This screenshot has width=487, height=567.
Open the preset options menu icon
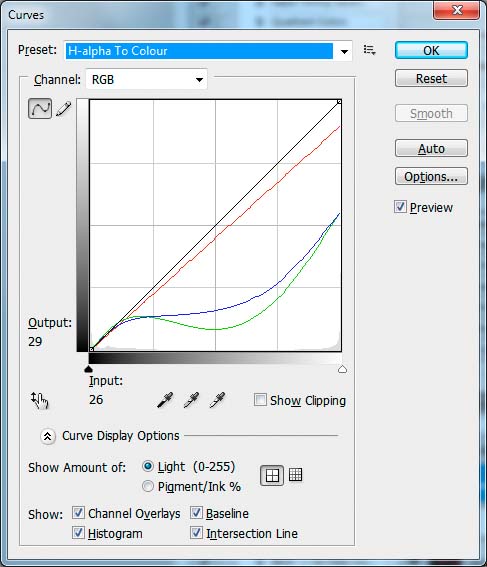pos(369,50)
